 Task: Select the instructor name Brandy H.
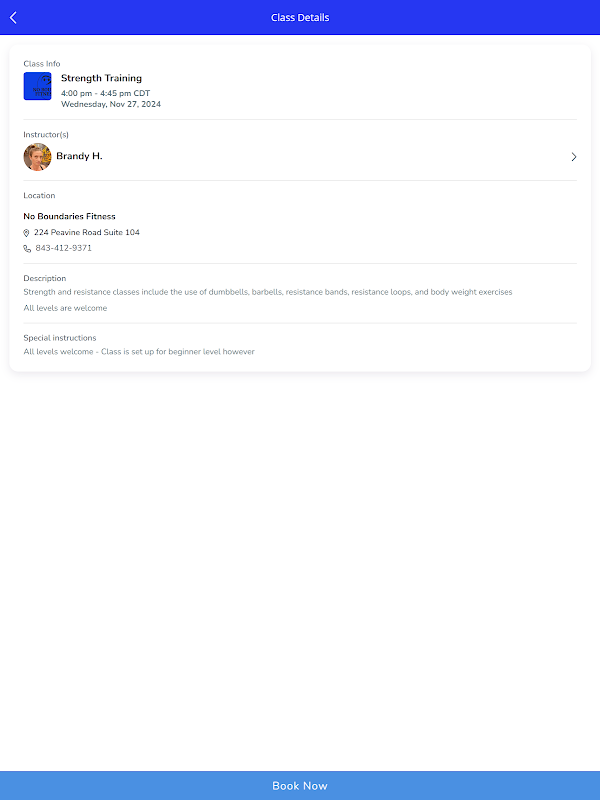pos(79,156)
